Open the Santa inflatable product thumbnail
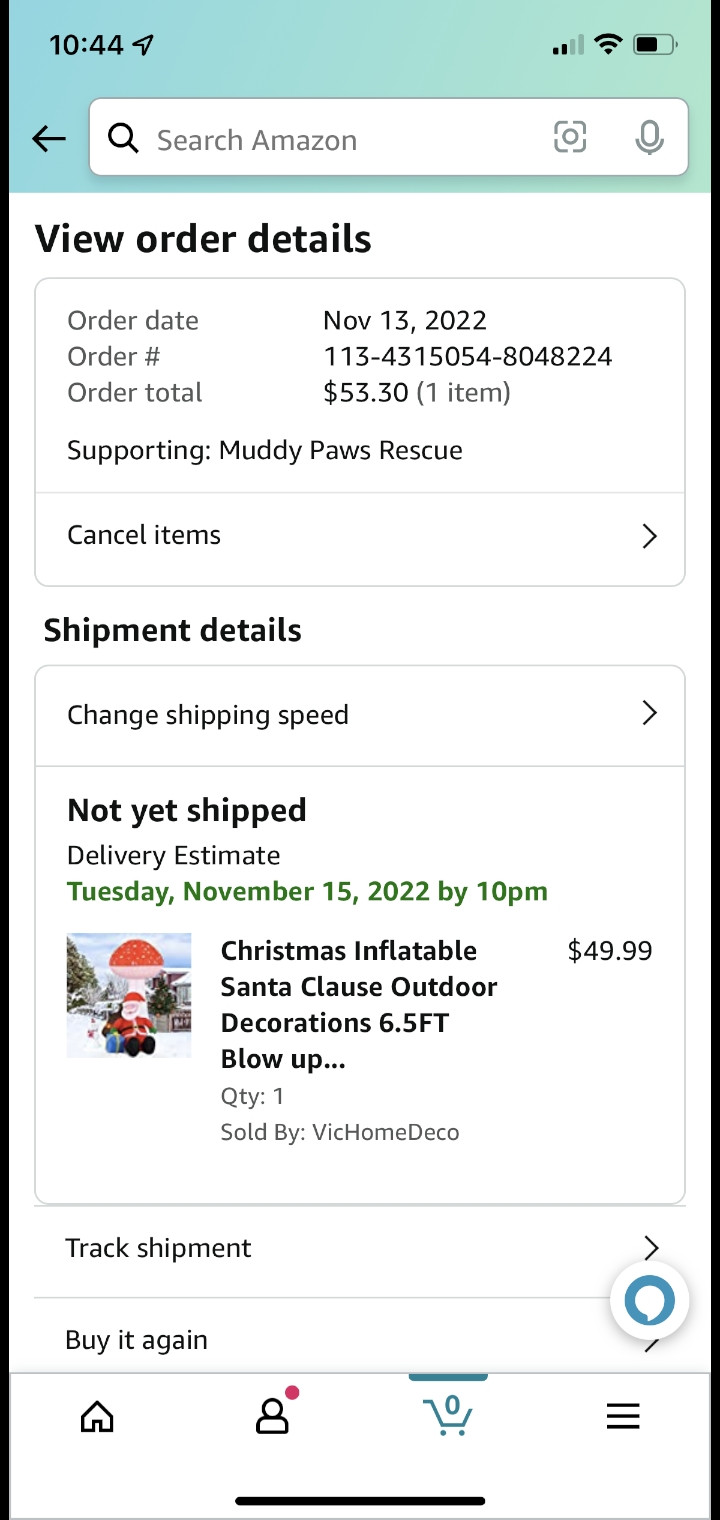Screen dimensions: 720x1520 [129, 995]
